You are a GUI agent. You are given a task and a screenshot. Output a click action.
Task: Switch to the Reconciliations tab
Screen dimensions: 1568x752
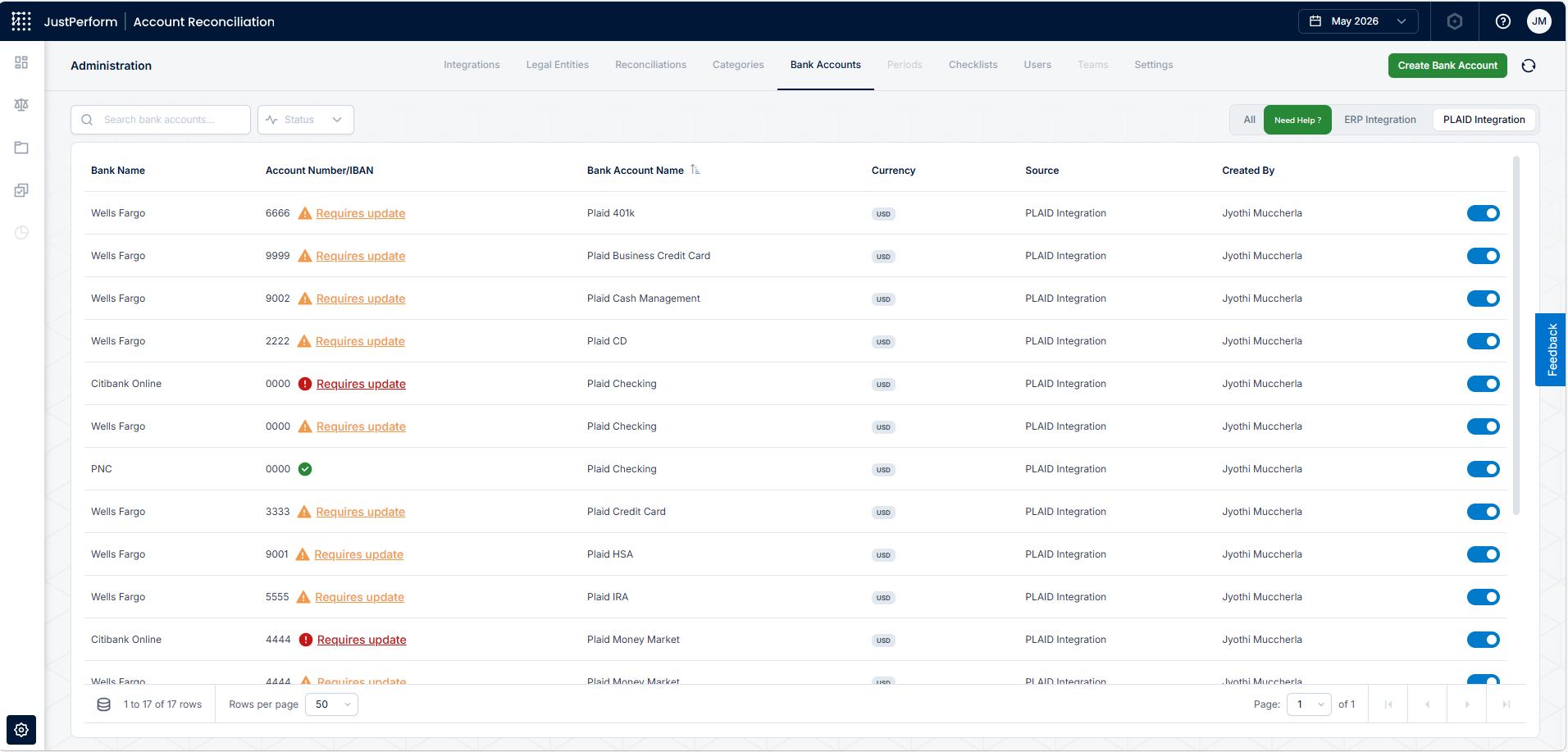(651, 65)
